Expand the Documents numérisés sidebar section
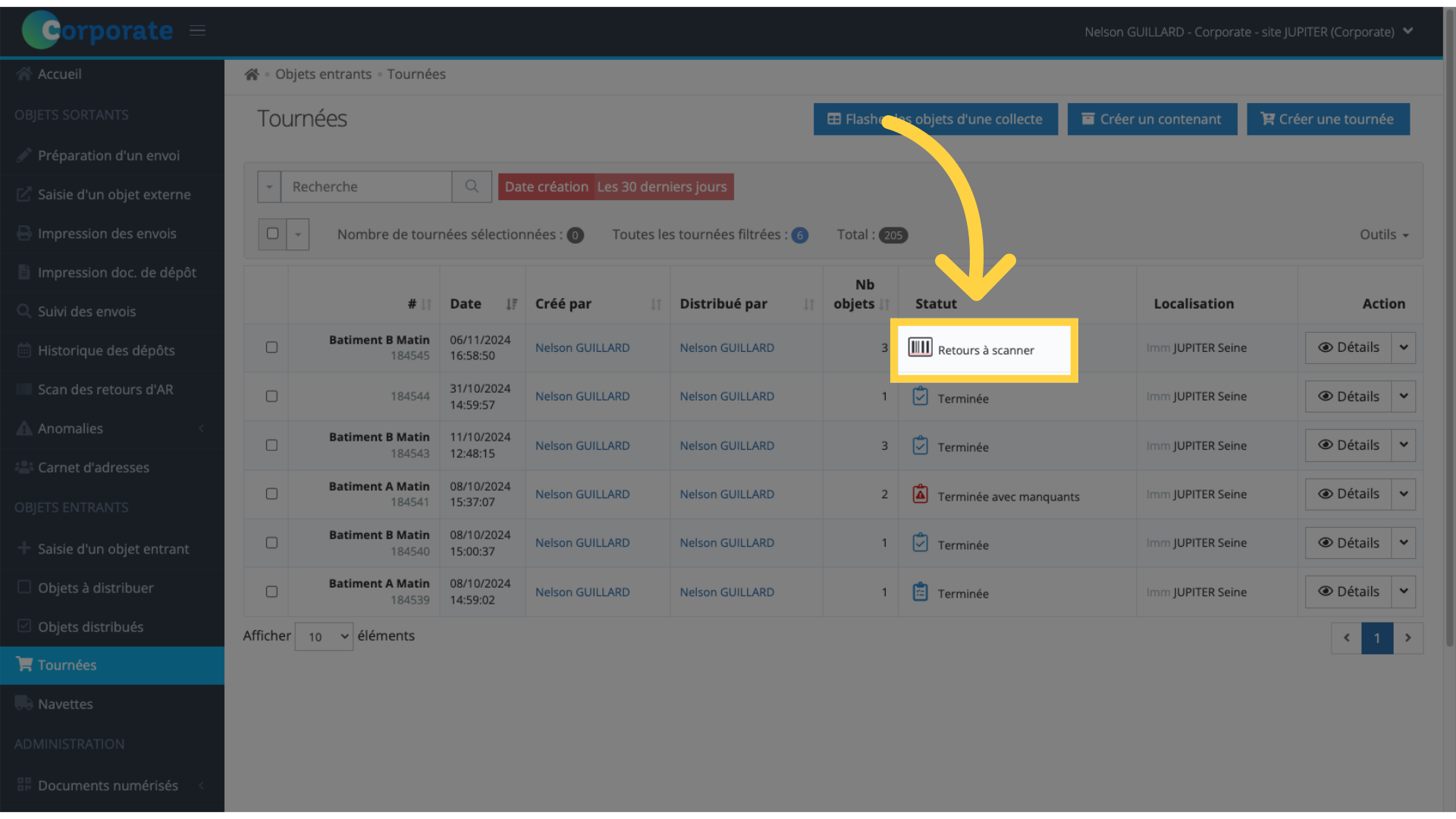This screenshot has width=1456, height=819. pos(112,786)
